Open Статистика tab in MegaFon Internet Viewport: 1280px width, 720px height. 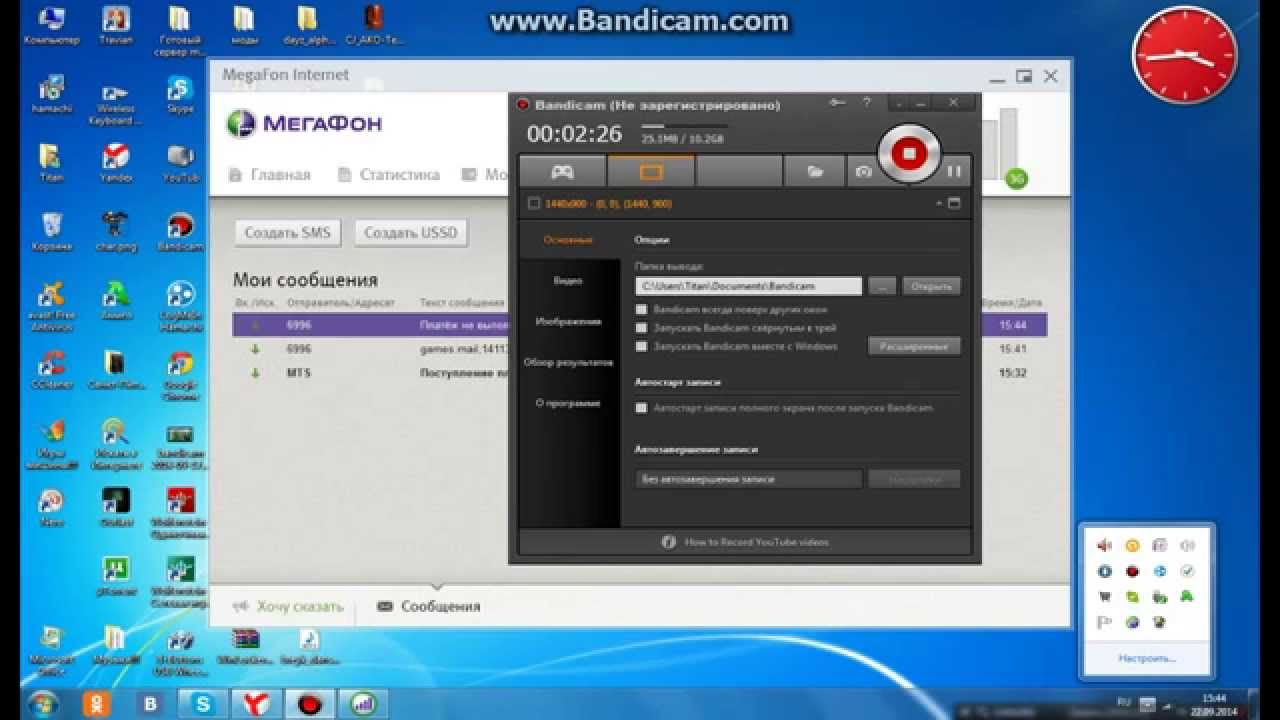(388, 175)
